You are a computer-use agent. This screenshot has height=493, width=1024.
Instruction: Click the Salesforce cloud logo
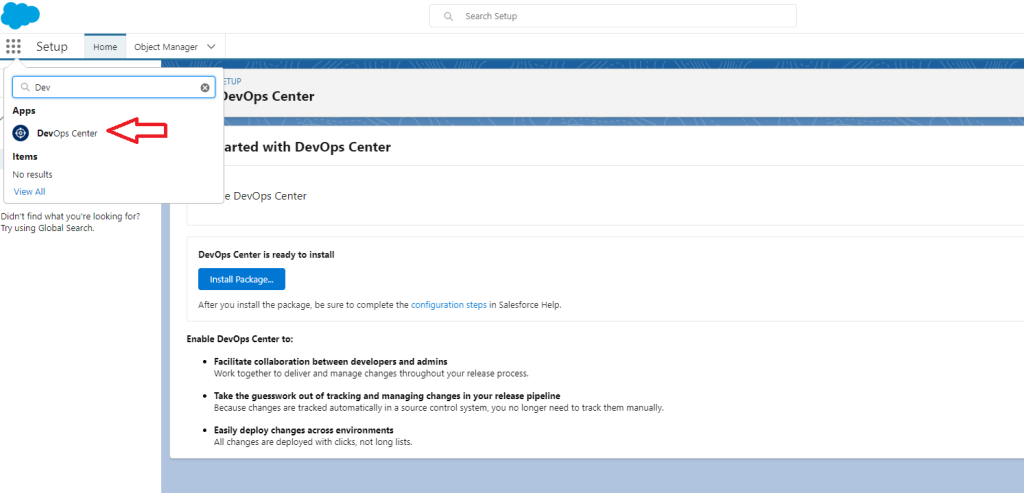point(20,16)
